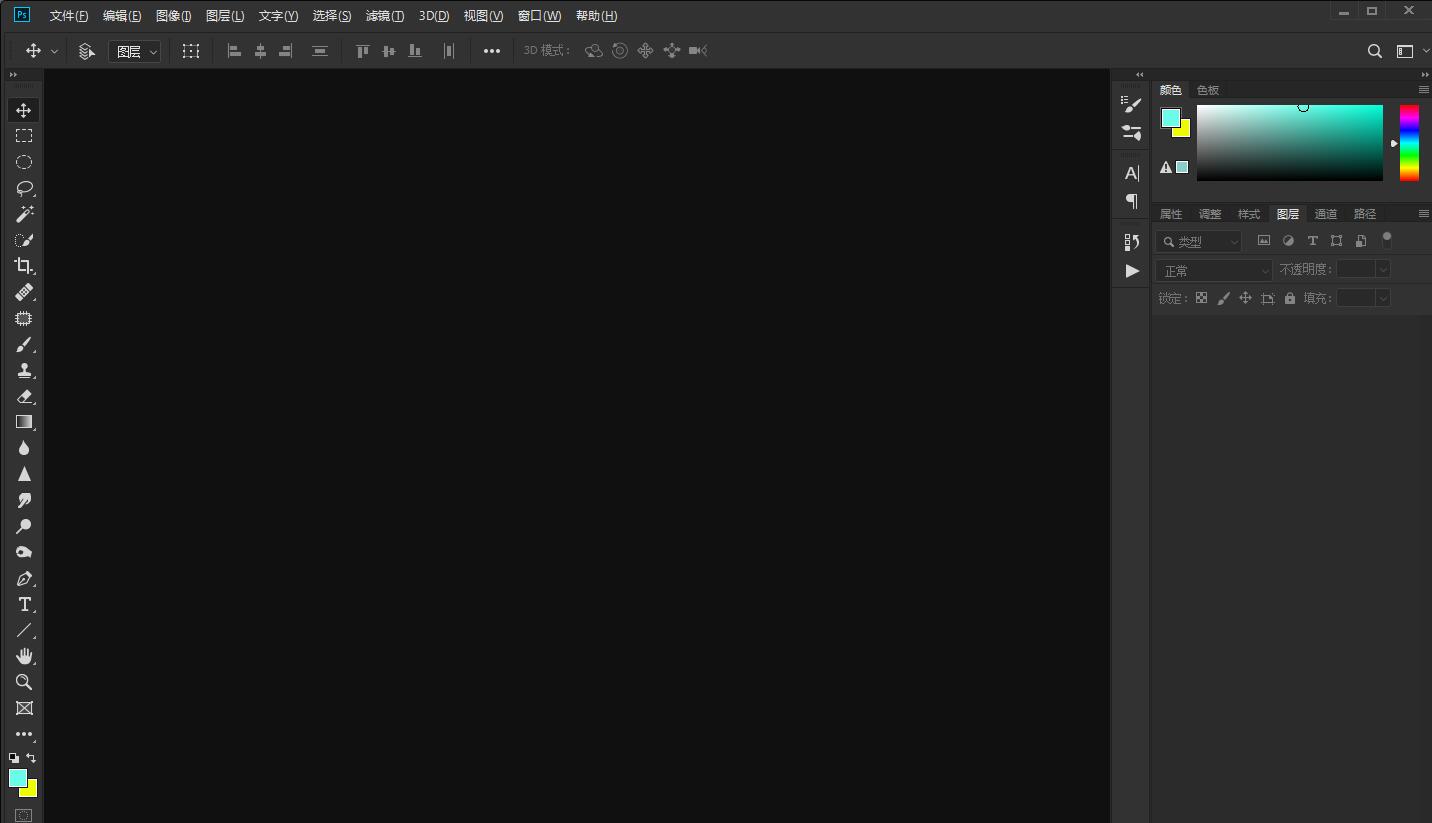Viewport: 1432px width, 823px height.
Task: Select the Elliptical Marquee tool
Action: coord(24,162)
